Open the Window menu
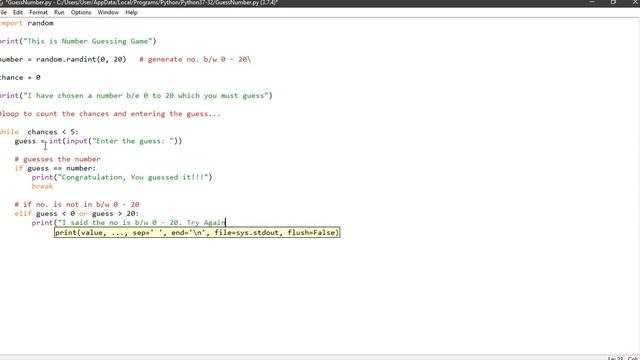 click(x=108, y=12)
